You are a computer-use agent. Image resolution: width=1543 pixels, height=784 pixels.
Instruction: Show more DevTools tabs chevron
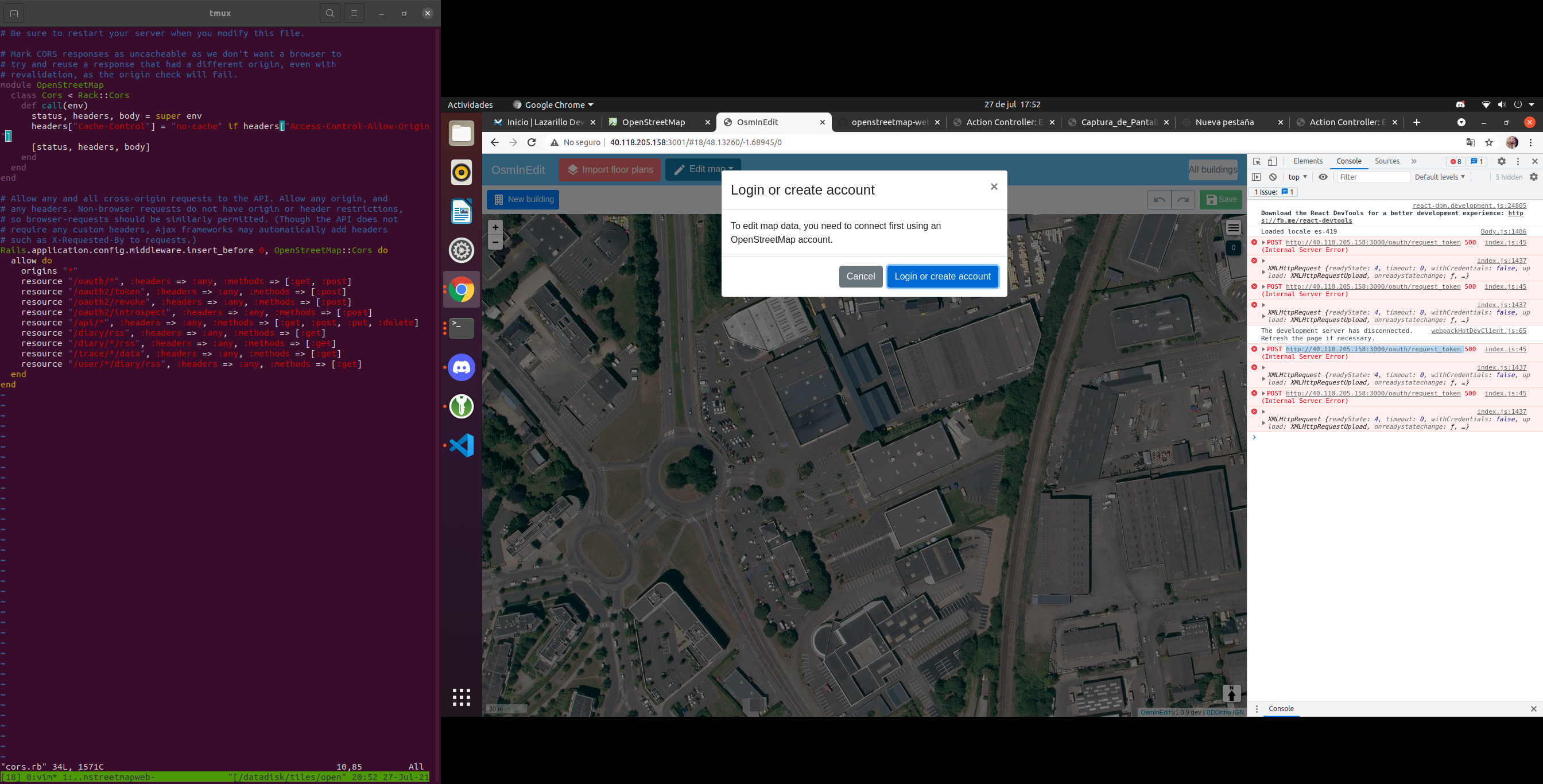1414,161
